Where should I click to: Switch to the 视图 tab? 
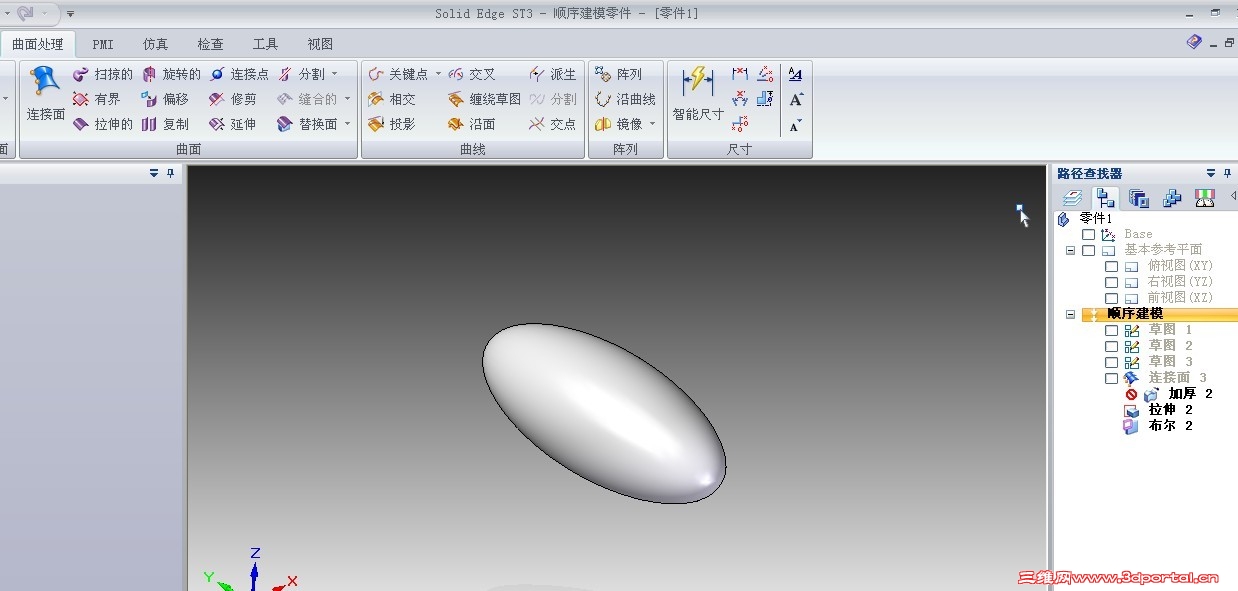pos(320,44)
